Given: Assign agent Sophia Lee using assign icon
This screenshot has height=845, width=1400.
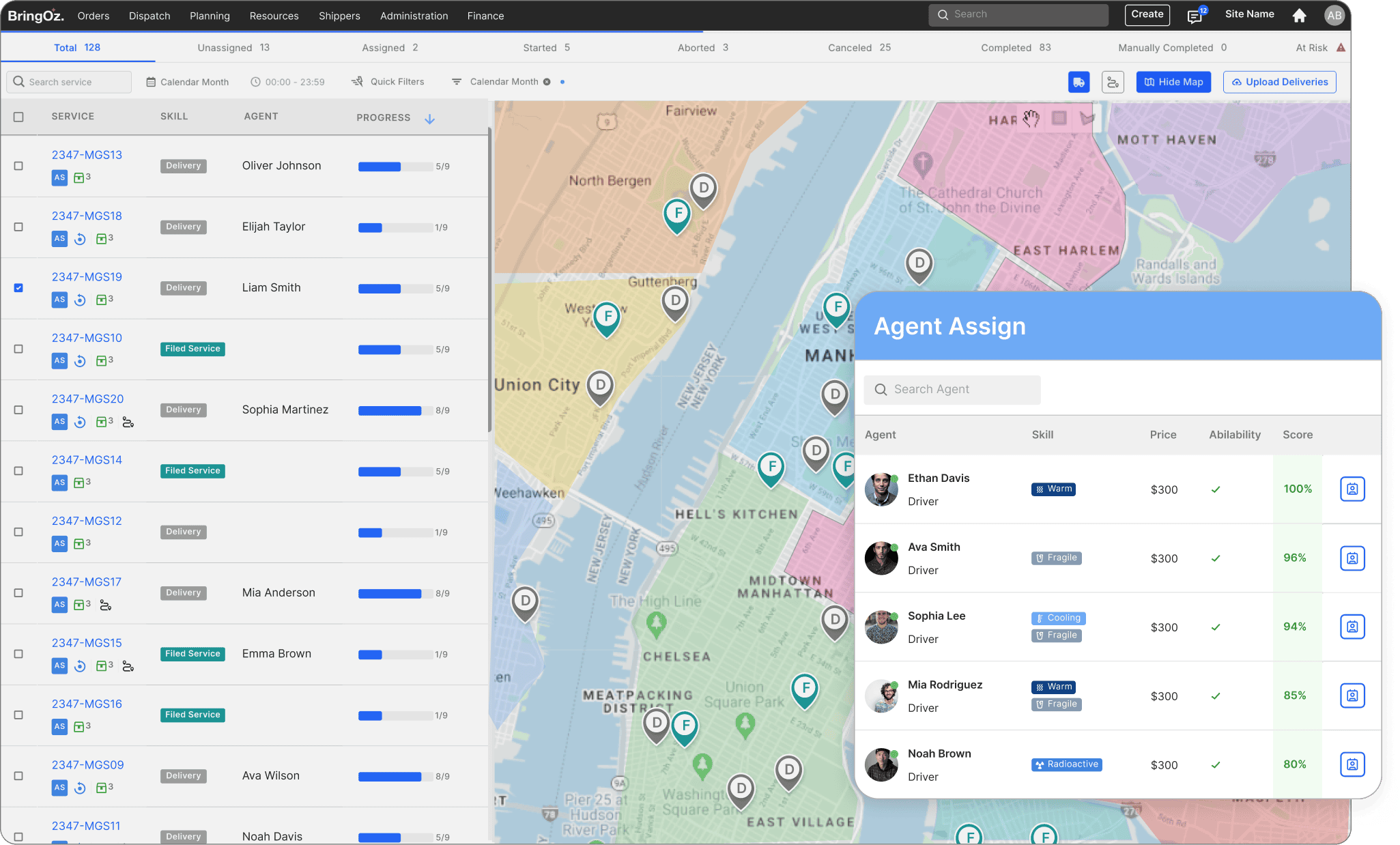Looking at the screenshot, I should tap(1352, 627).
